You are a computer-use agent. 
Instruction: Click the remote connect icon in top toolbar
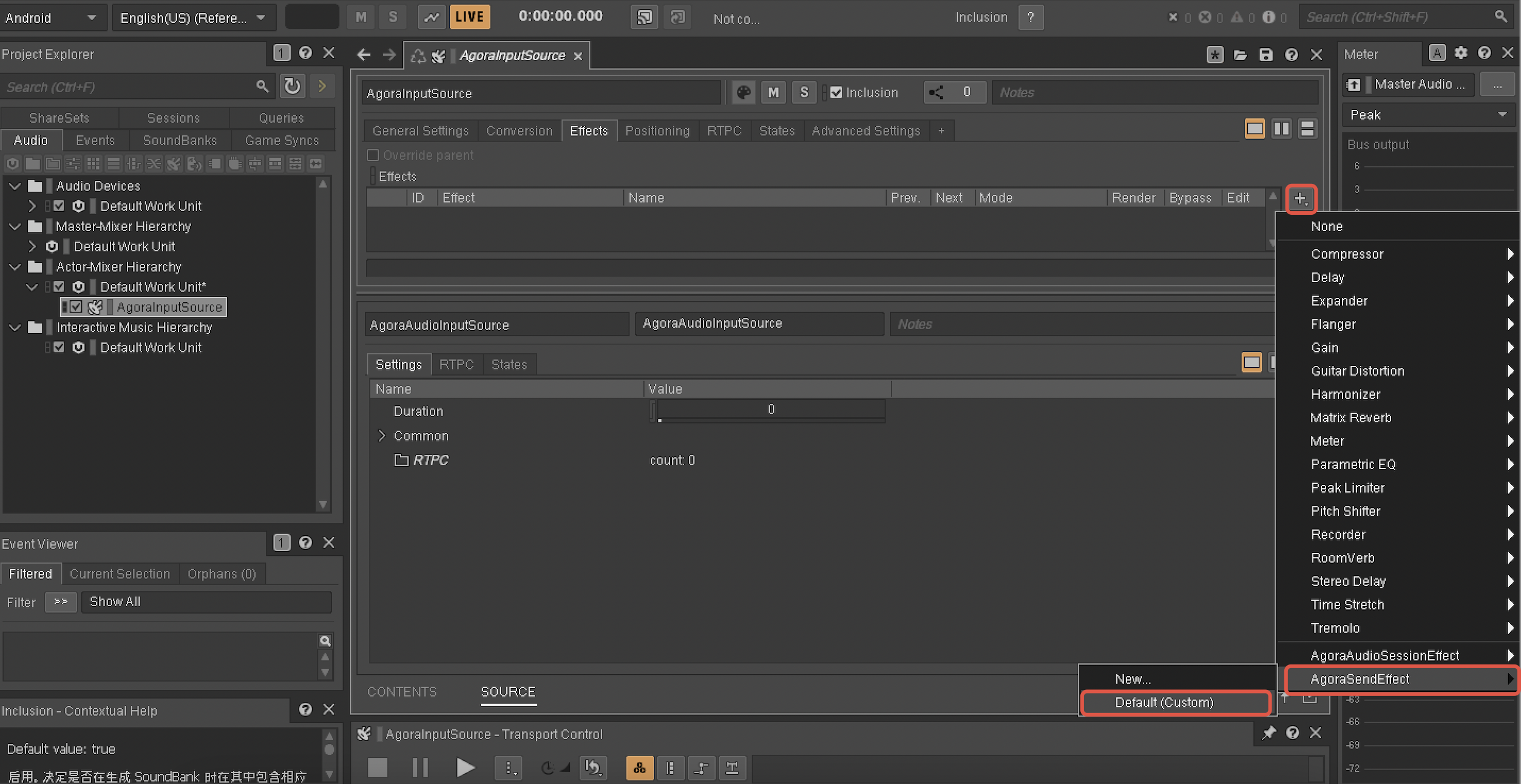pyautogui.click(x=645, y=18)
